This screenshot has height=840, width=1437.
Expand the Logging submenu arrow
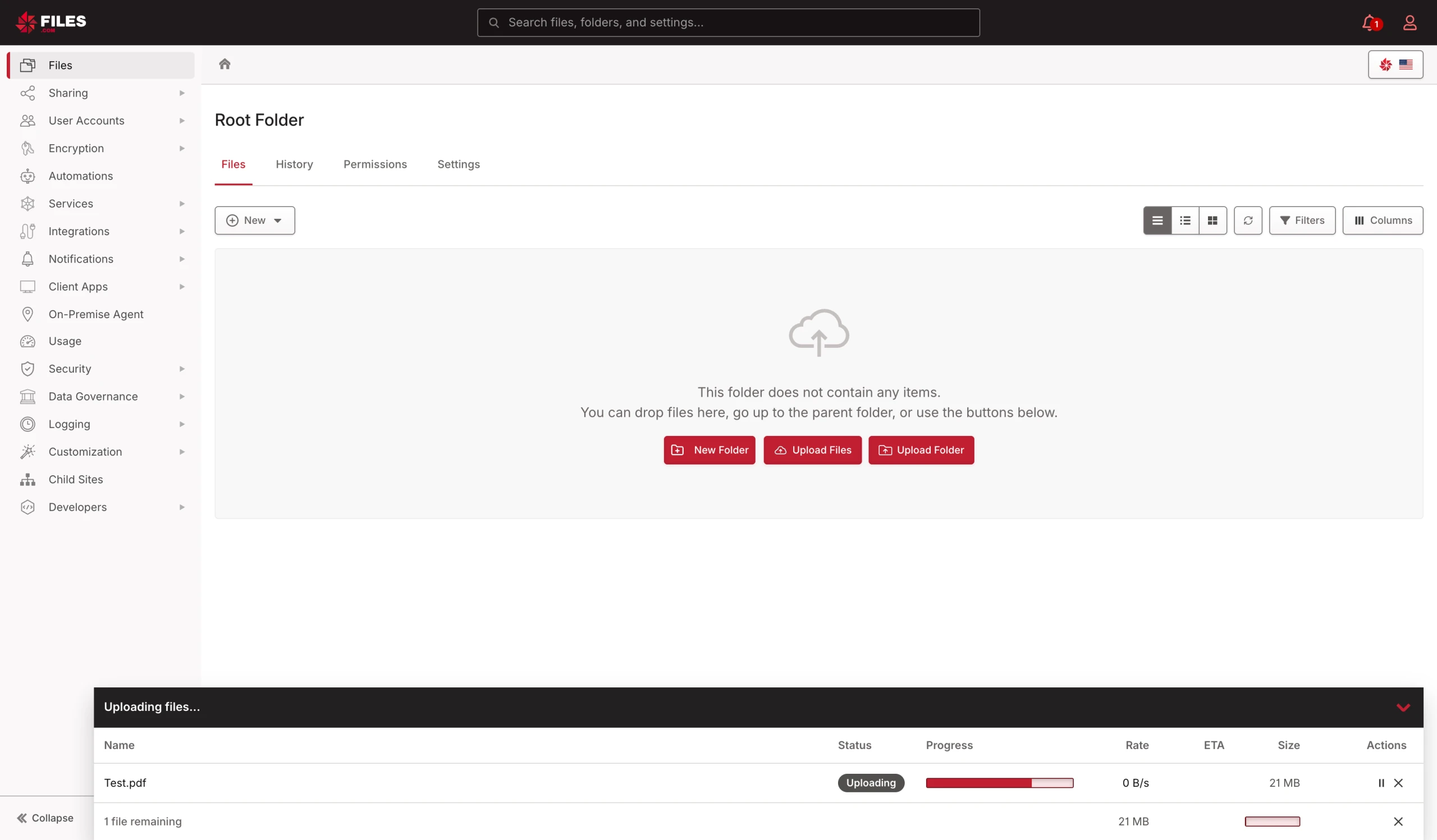pos(182,424)
